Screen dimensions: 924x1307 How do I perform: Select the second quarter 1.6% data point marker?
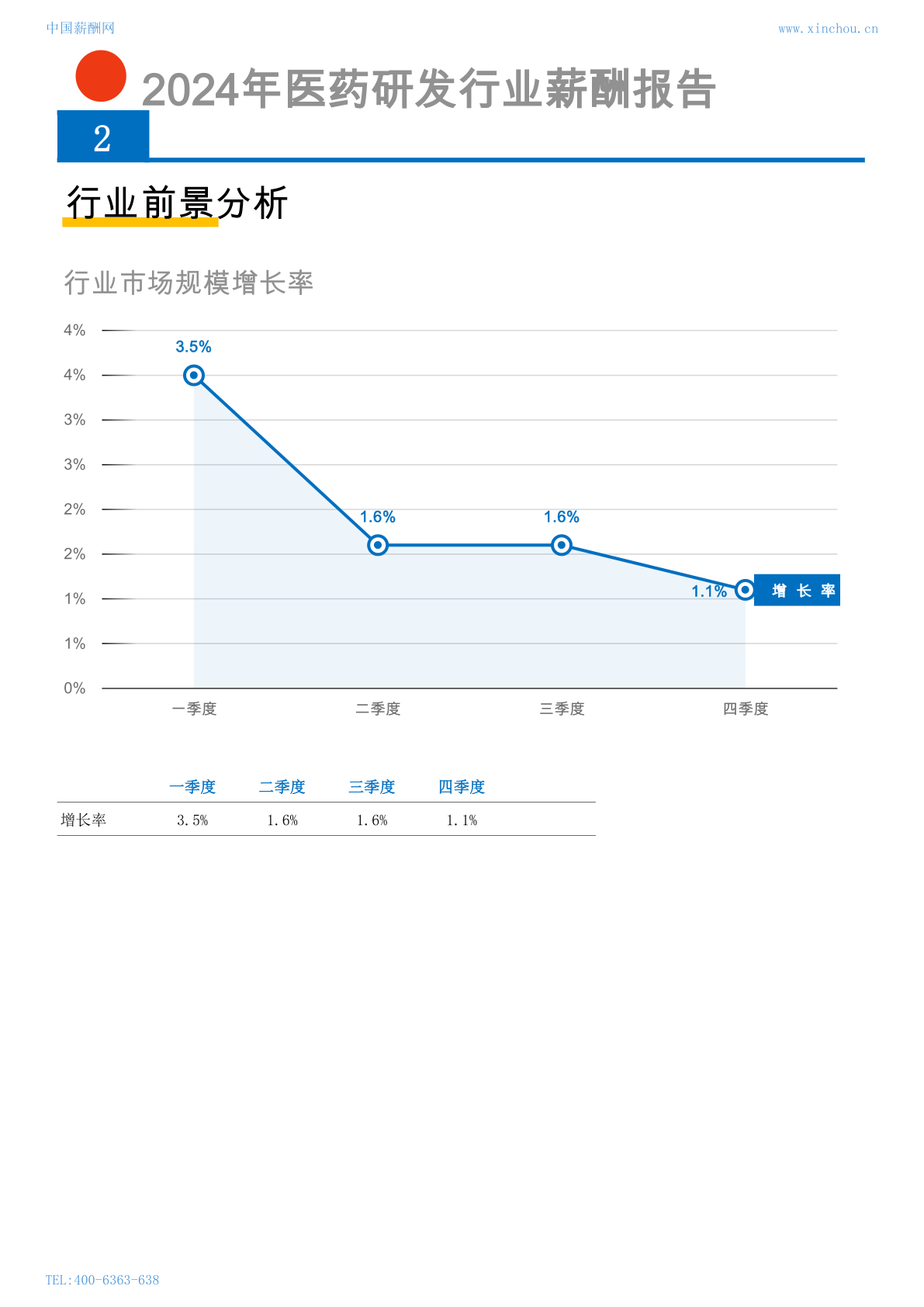click(x=378, y=546)
